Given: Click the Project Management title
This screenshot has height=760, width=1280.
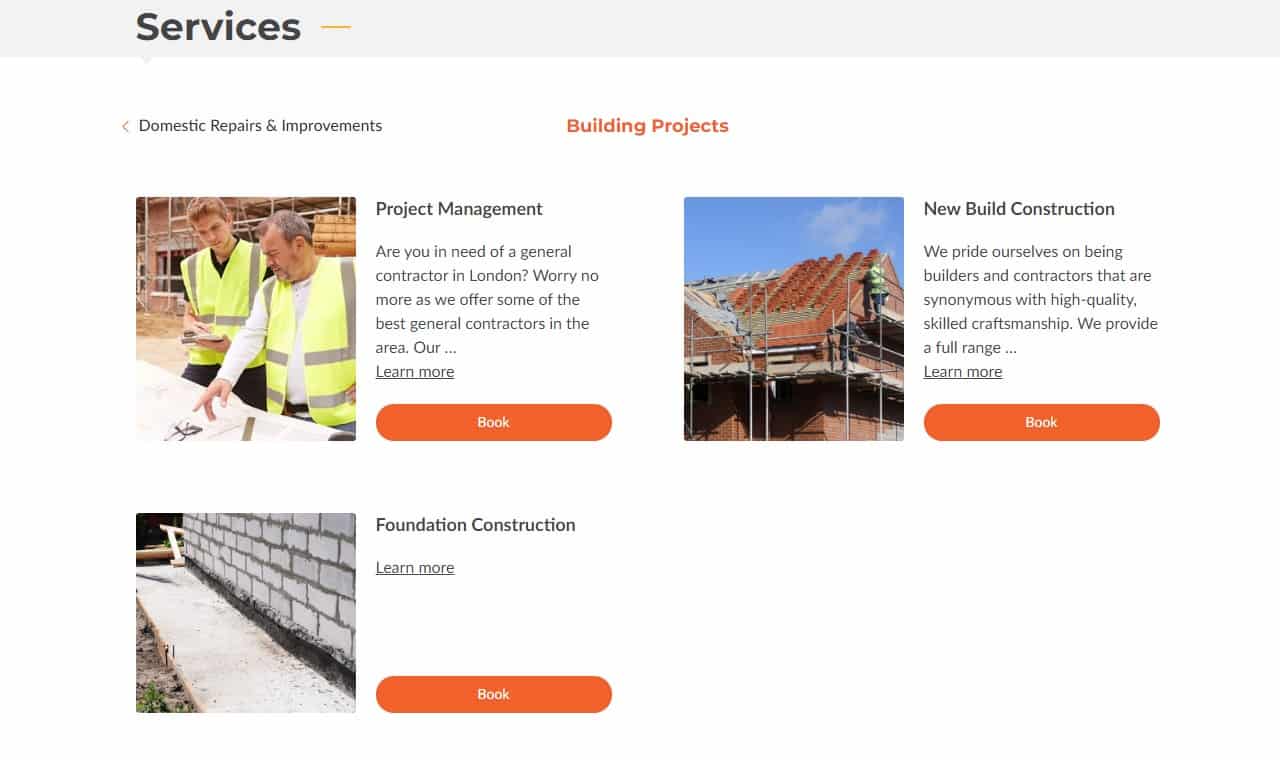Looking at the screenshot, I should click(x=459, y=209).
